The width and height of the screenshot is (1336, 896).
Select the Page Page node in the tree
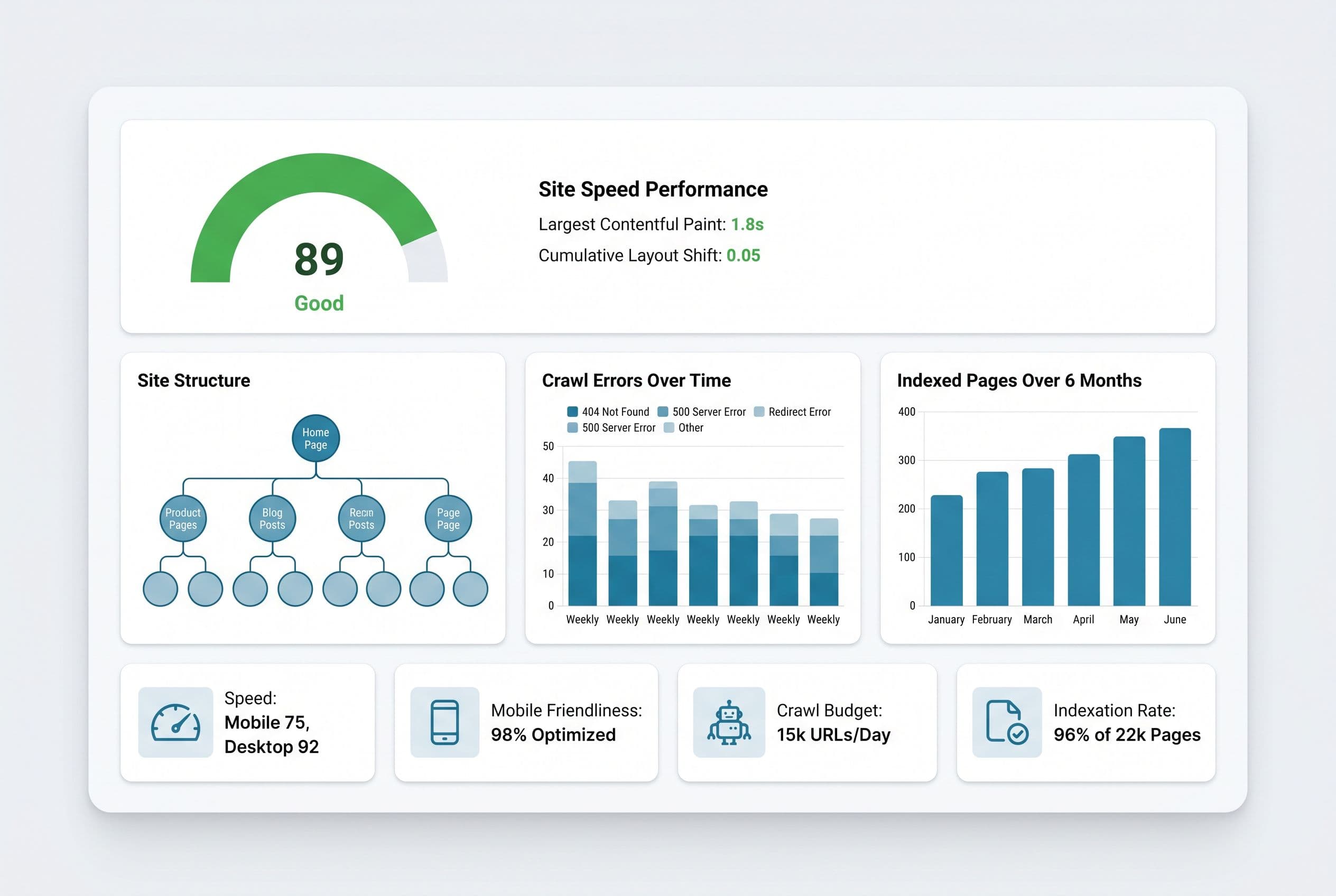pos(448,519)
